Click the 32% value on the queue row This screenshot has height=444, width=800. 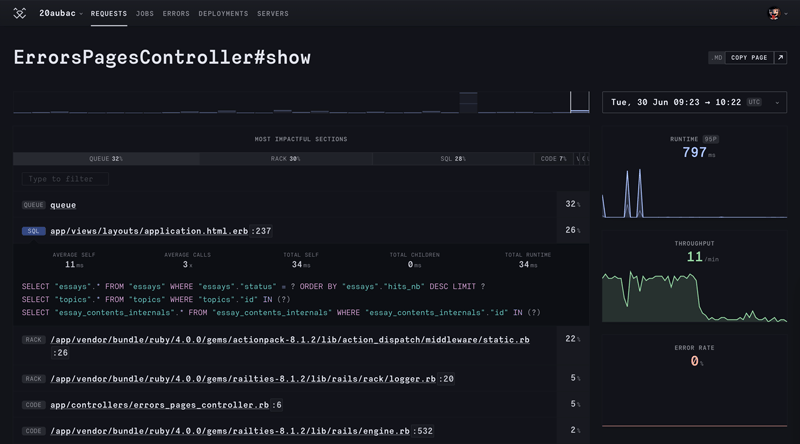(572, 204)
